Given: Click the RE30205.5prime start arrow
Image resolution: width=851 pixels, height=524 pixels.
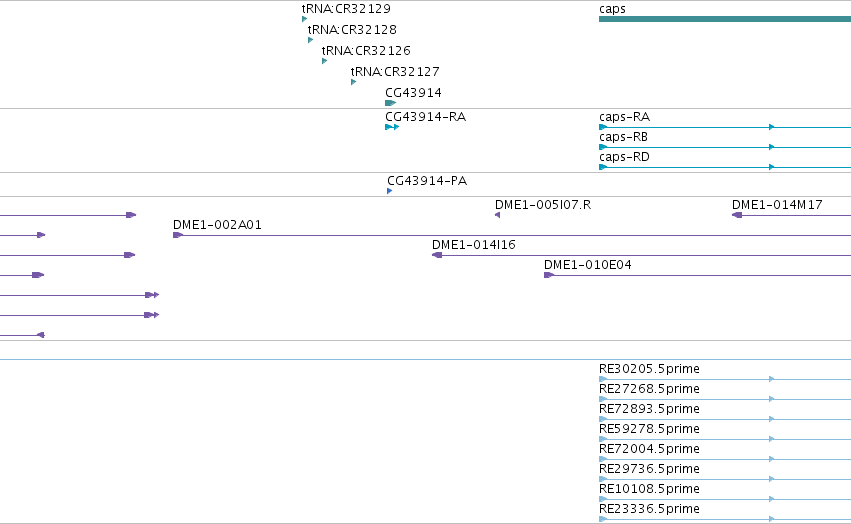Looking at the screenshot, I should coord(603,379).
